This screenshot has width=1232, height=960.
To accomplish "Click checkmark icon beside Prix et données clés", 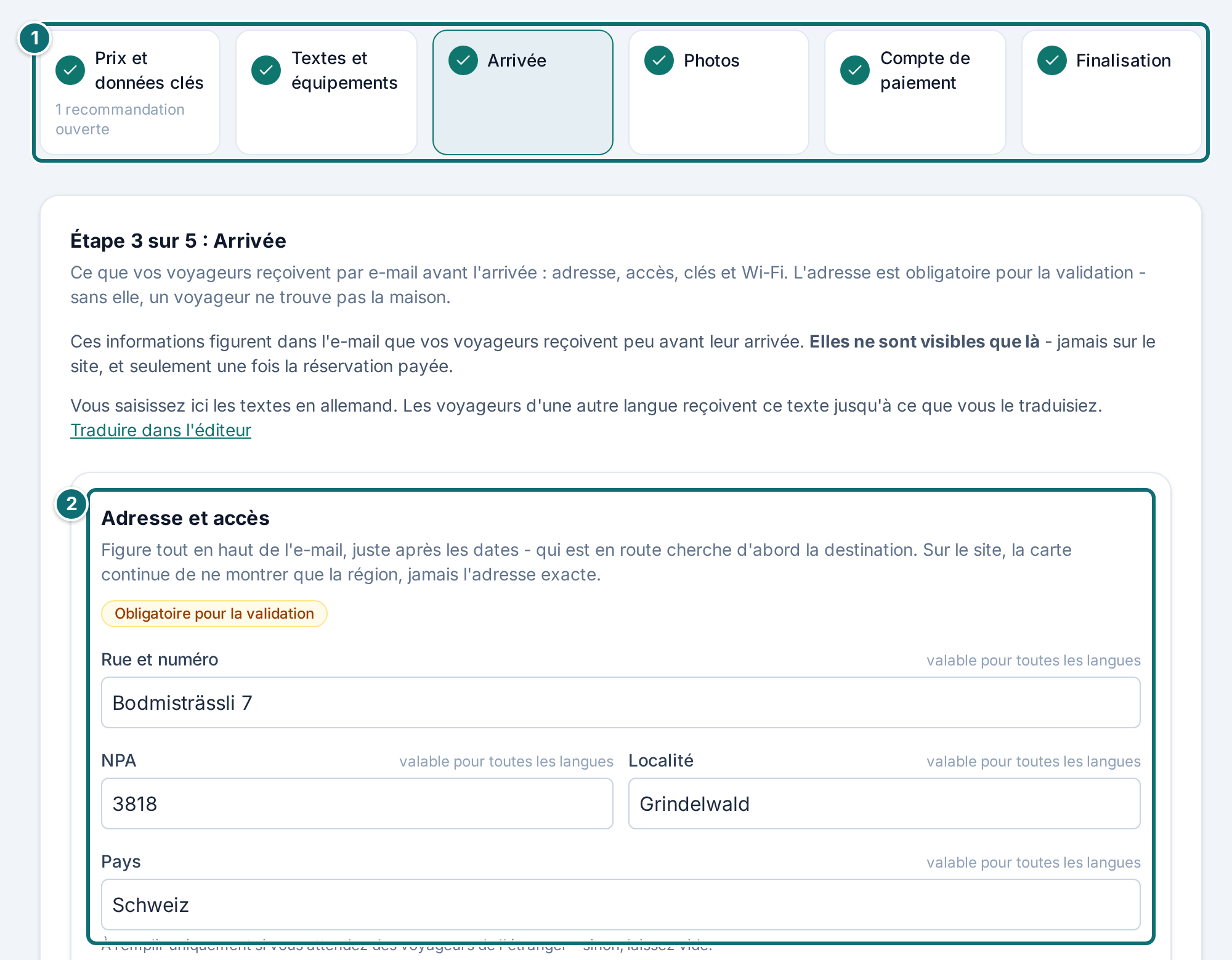I will click(70, 70).
